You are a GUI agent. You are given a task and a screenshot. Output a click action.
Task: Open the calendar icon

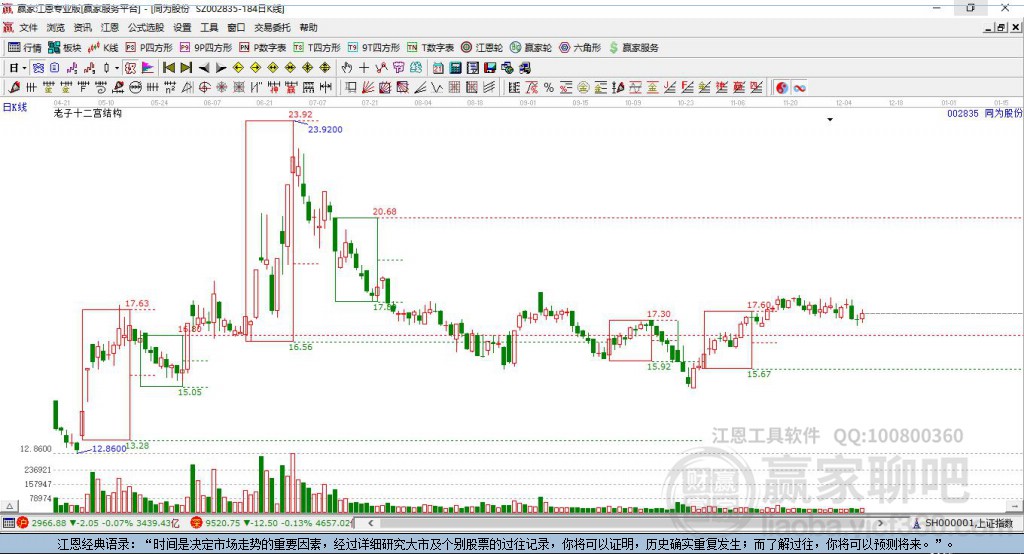click(438, 68)
